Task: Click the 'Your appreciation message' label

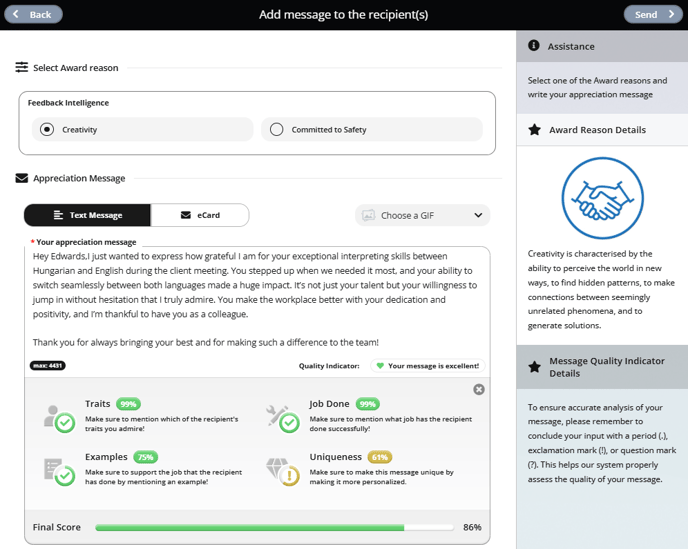Action: point(86,242)
